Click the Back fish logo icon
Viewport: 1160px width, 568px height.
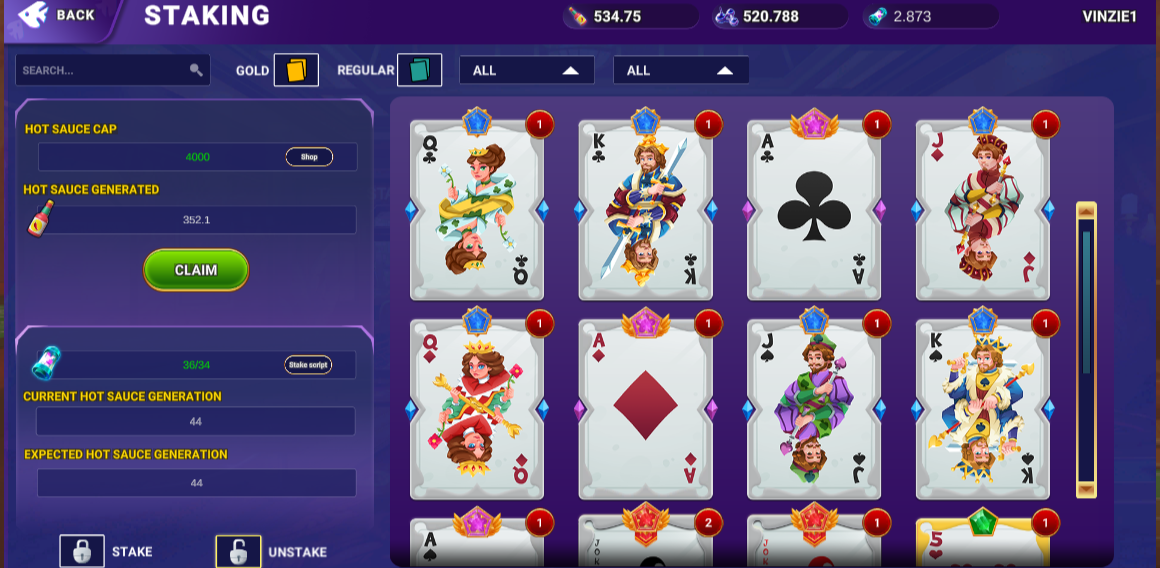click(x=33, y=15)
